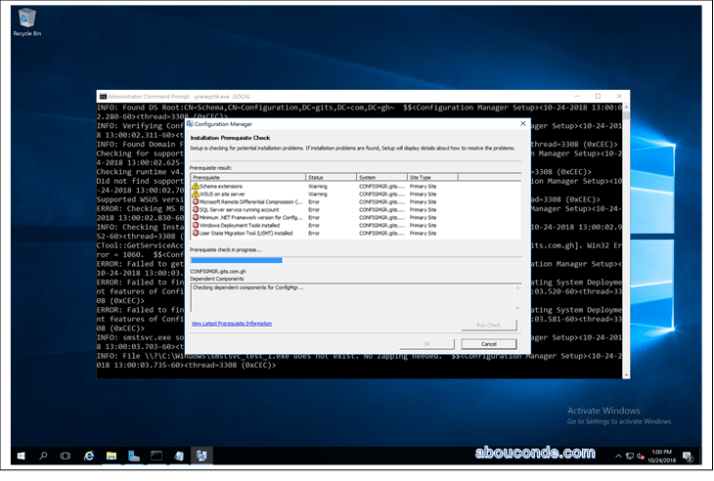This screenshot has width=714, height=481.
Task: Open Task View from the taskbar
Action: click(x=66, y=455)
